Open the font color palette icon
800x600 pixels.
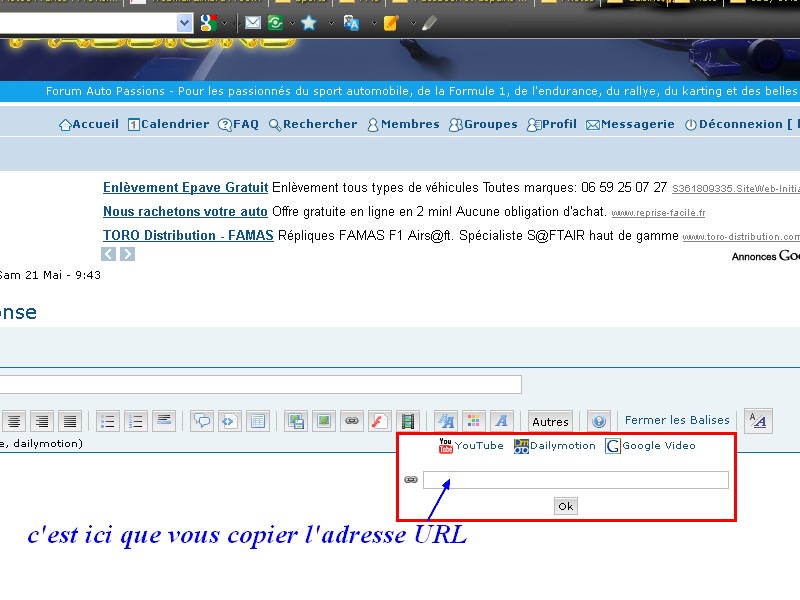click(x=473, y=421)
